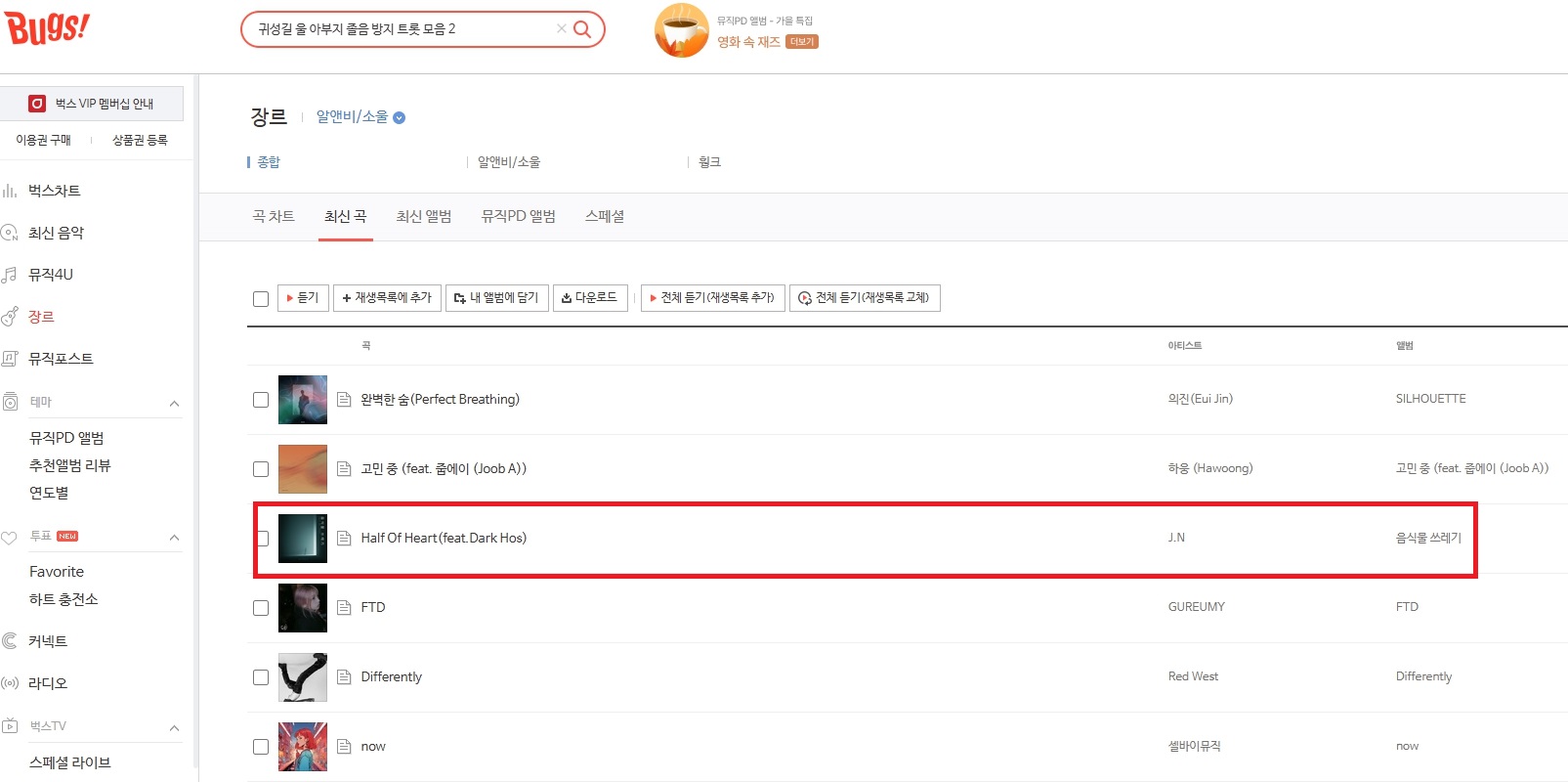
Task: Collapse the 투표 section chevron
Action: [x=175, y=537]
